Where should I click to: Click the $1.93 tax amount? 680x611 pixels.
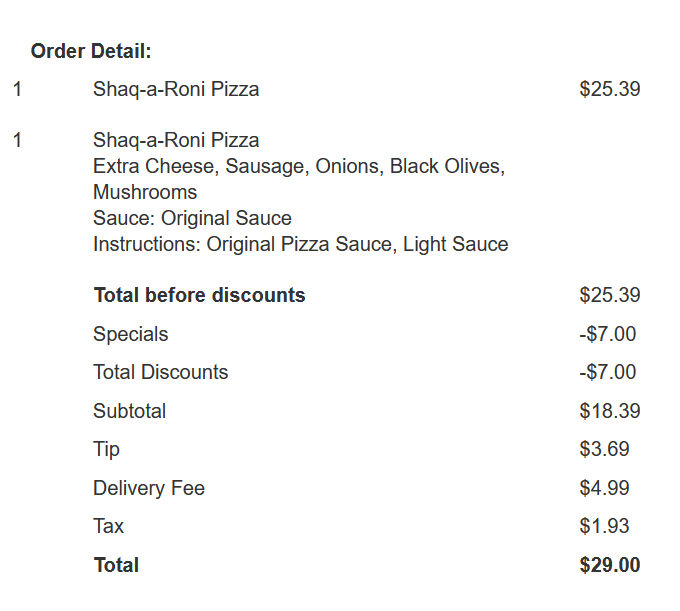[x=604, y=526]
